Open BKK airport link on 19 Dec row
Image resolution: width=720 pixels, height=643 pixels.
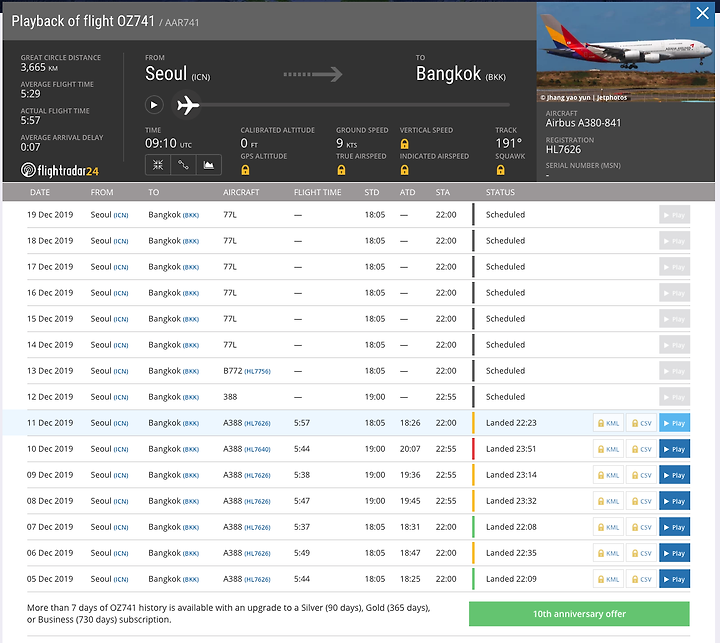pyautogui.click(x=191, y=215)
